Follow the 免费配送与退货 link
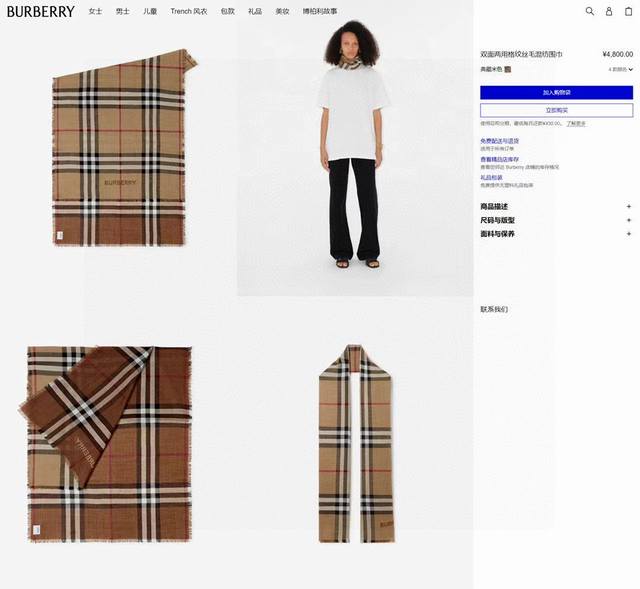 [x=499, y=141]
